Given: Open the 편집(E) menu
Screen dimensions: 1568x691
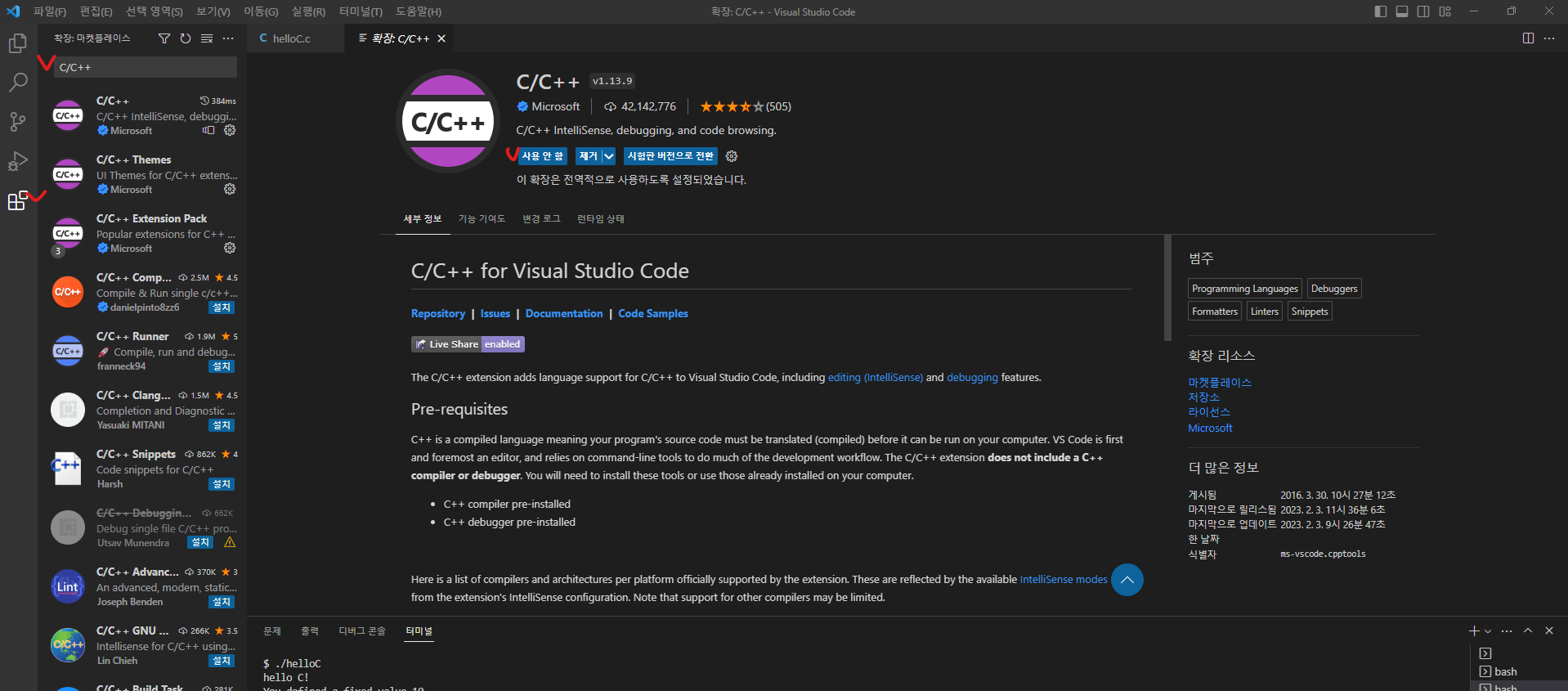Looking at the screenshot, I should [96, 11].
